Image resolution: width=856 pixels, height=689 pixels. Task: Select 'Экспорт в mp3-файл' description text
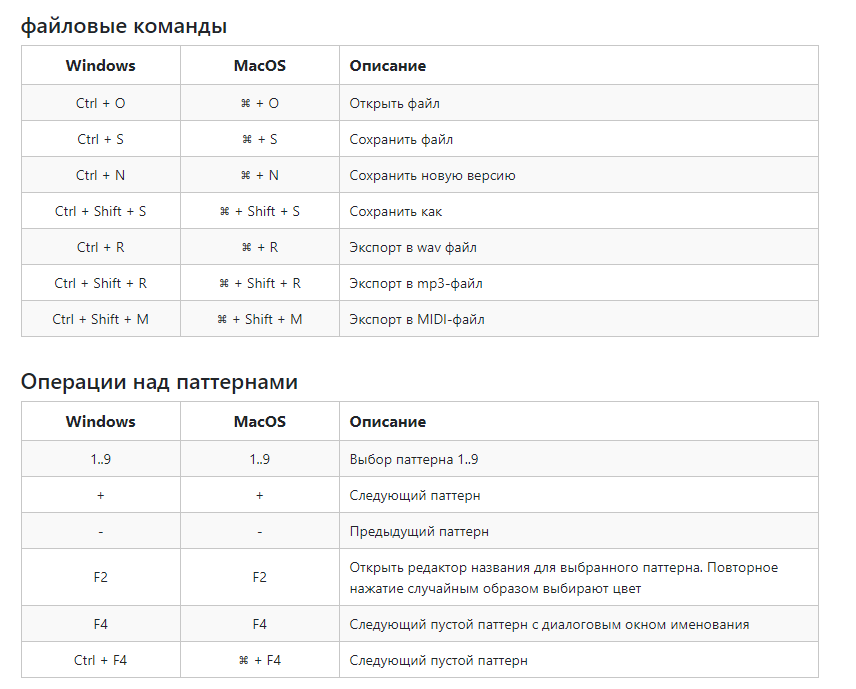[x=416, y=284]
